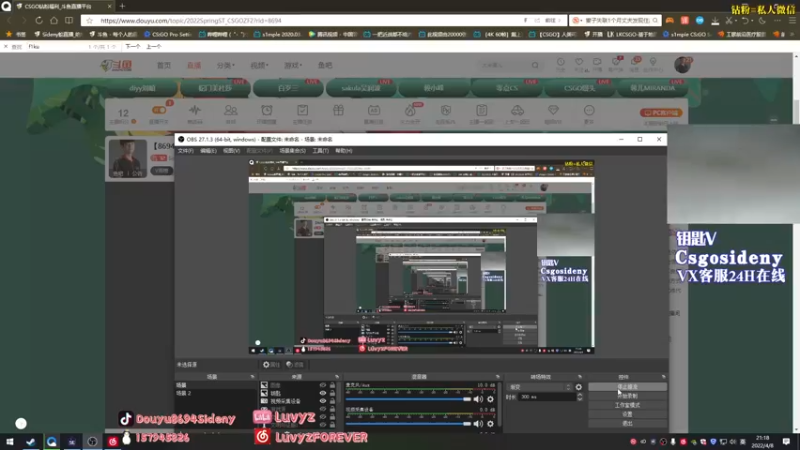Open OBS 工具(T) menu
This screenshot has width=800, height=450.
[x=320, y=151]
